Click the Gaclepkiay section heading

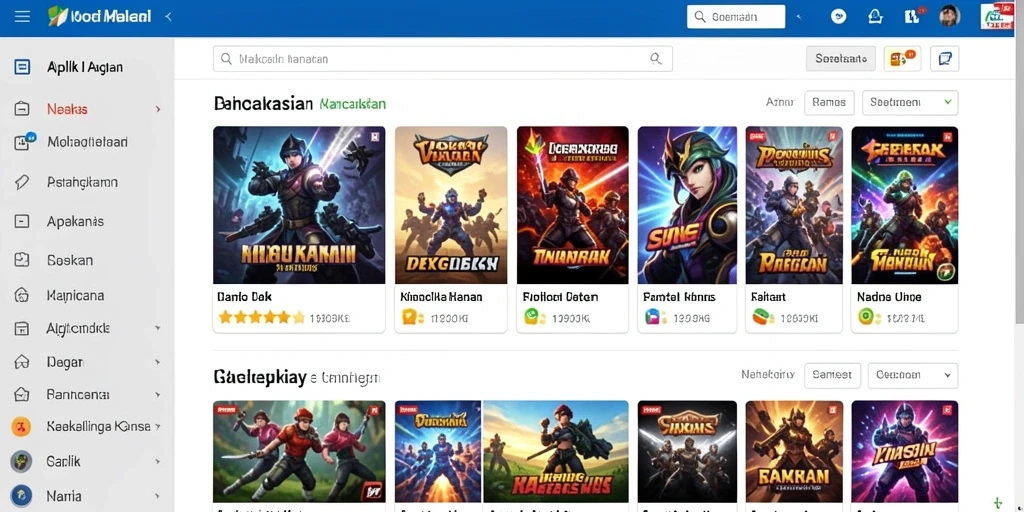pyautogui.click(x=260, y=377)
